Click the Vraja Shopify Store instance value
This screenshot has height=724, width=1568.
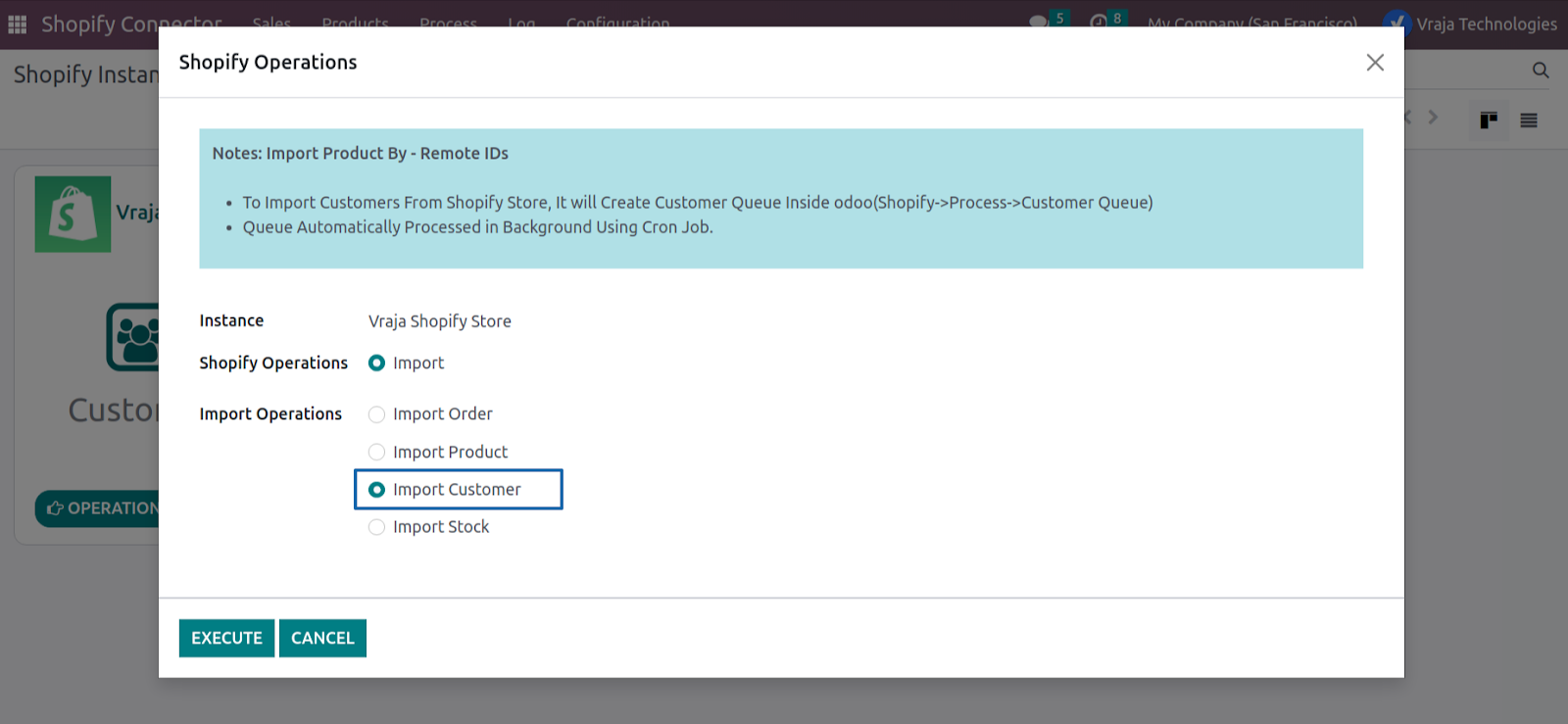click(440, 321)
